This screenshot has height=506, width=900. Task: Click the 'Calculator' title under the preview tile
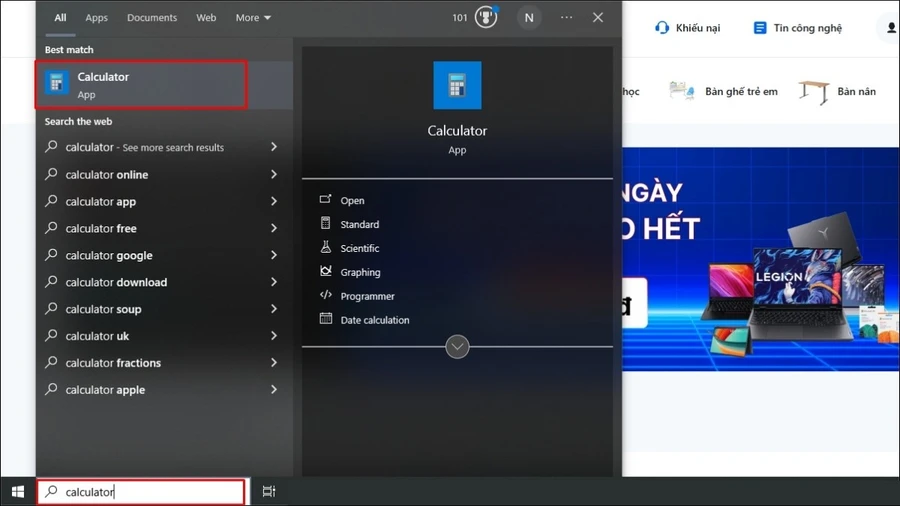point(457,131)
